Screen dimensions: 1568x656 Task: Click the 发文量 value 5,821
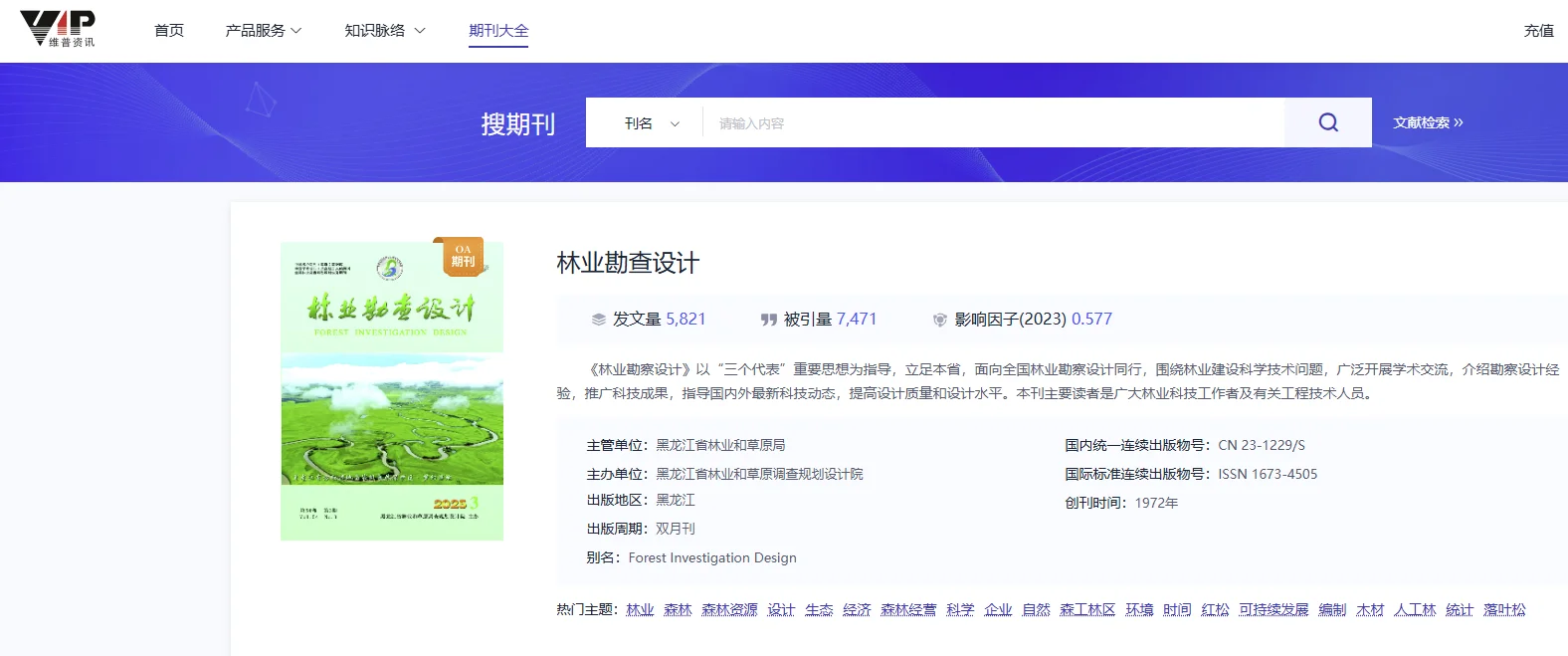[686, 320]
